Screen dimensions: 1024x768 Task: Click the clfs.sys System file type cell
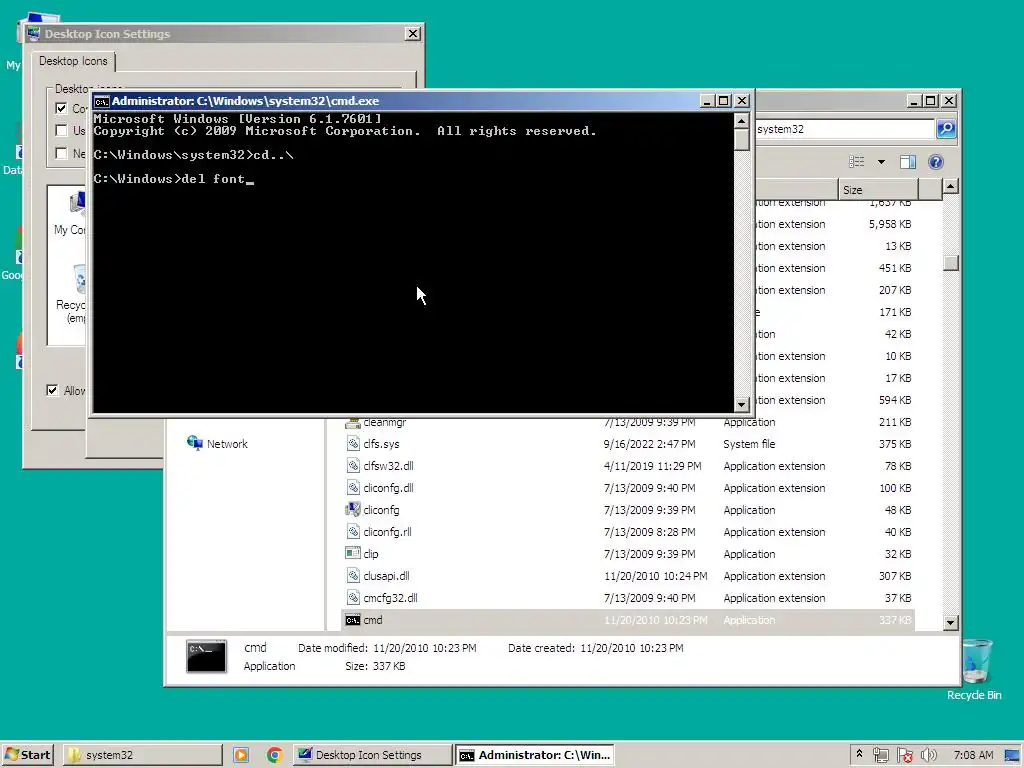pyautogui.click(x=749, y=444)
